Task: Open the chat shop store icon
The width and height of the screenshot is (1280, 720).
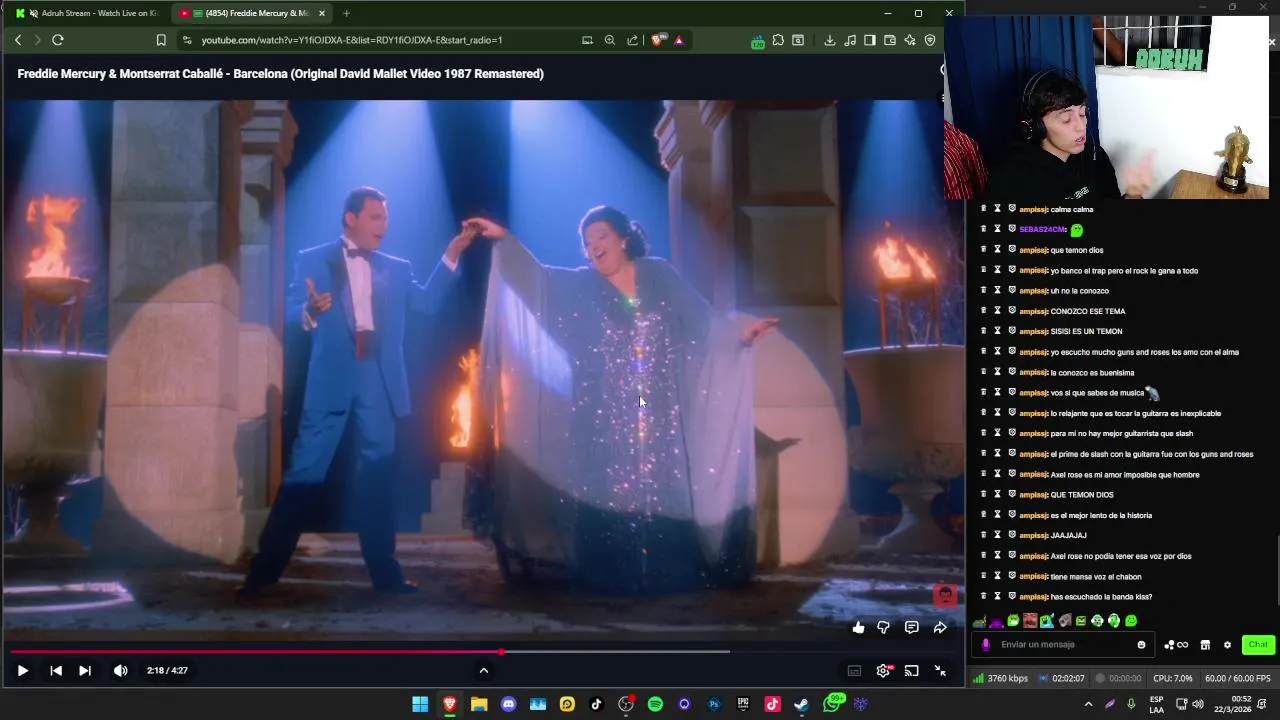Action: (x=1205, y=645)
